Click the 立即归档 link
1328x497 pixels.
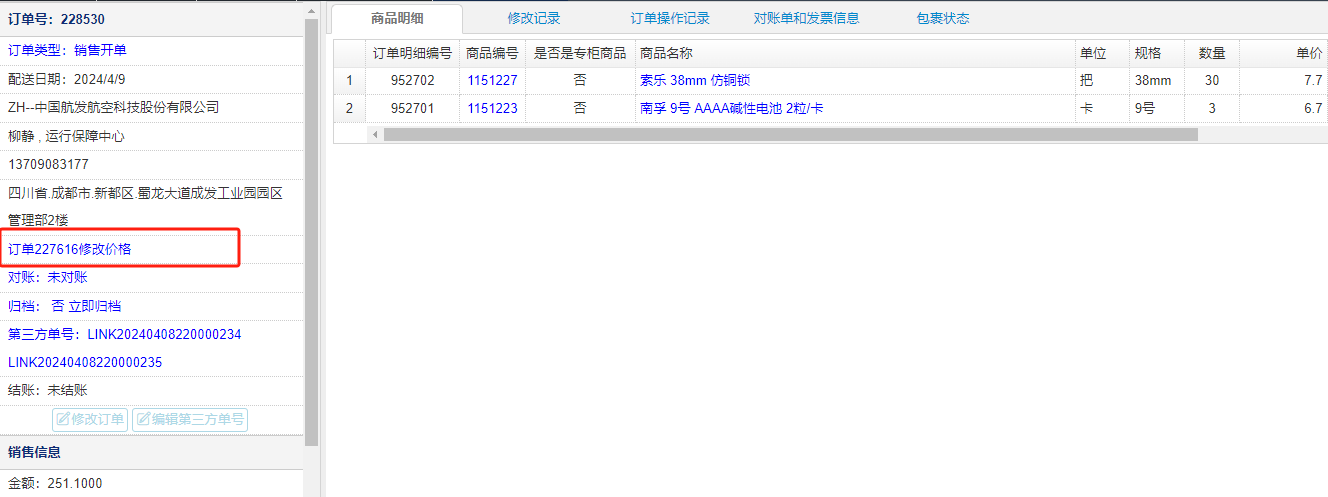94,306
